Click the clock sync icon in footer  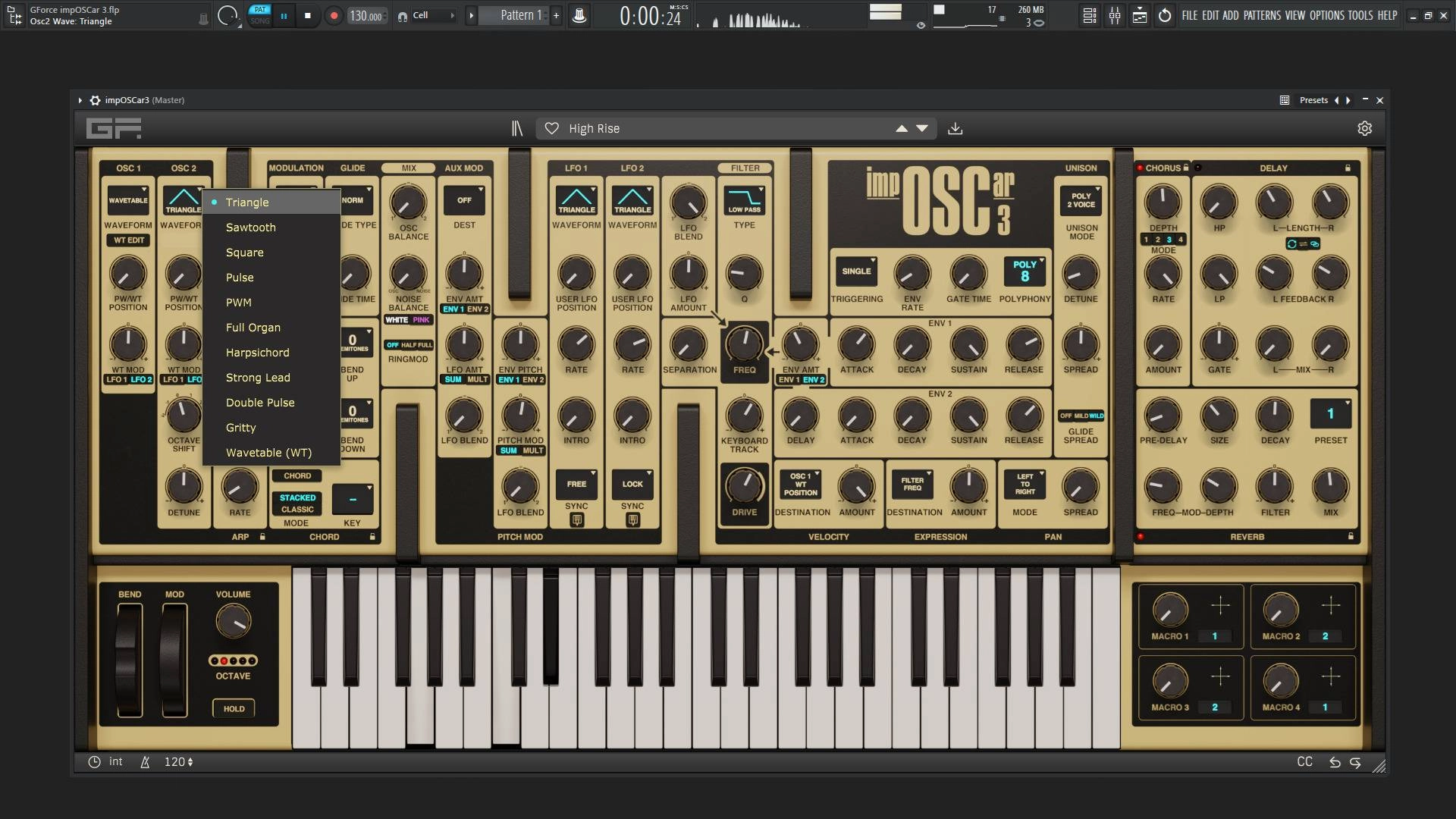point(94,762)
